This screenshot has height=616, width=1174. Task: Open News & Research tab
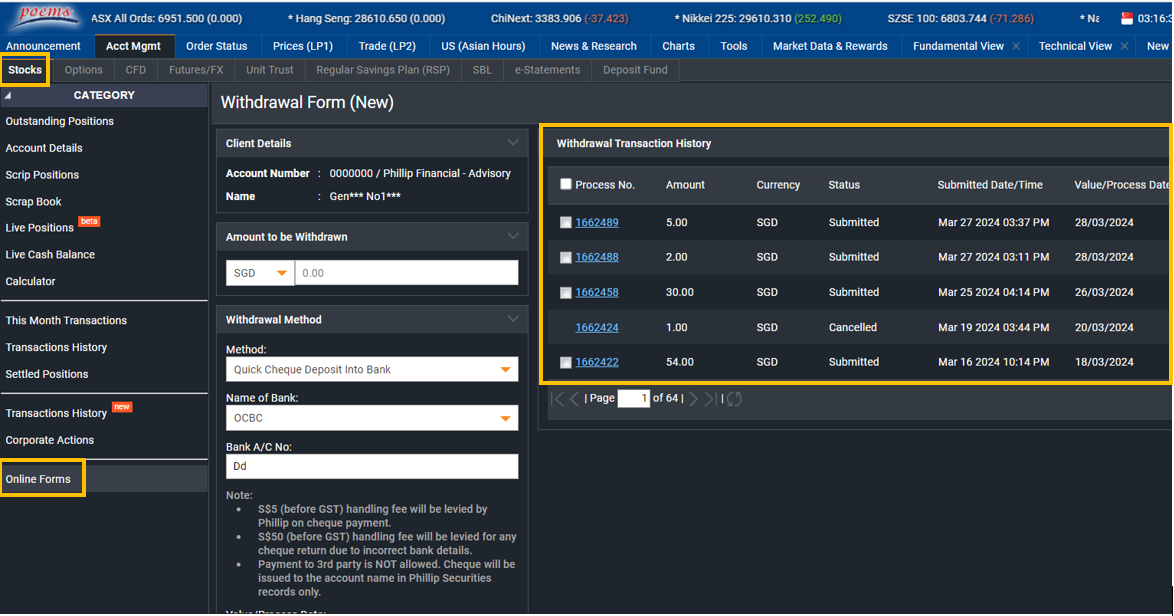[594, 46]
